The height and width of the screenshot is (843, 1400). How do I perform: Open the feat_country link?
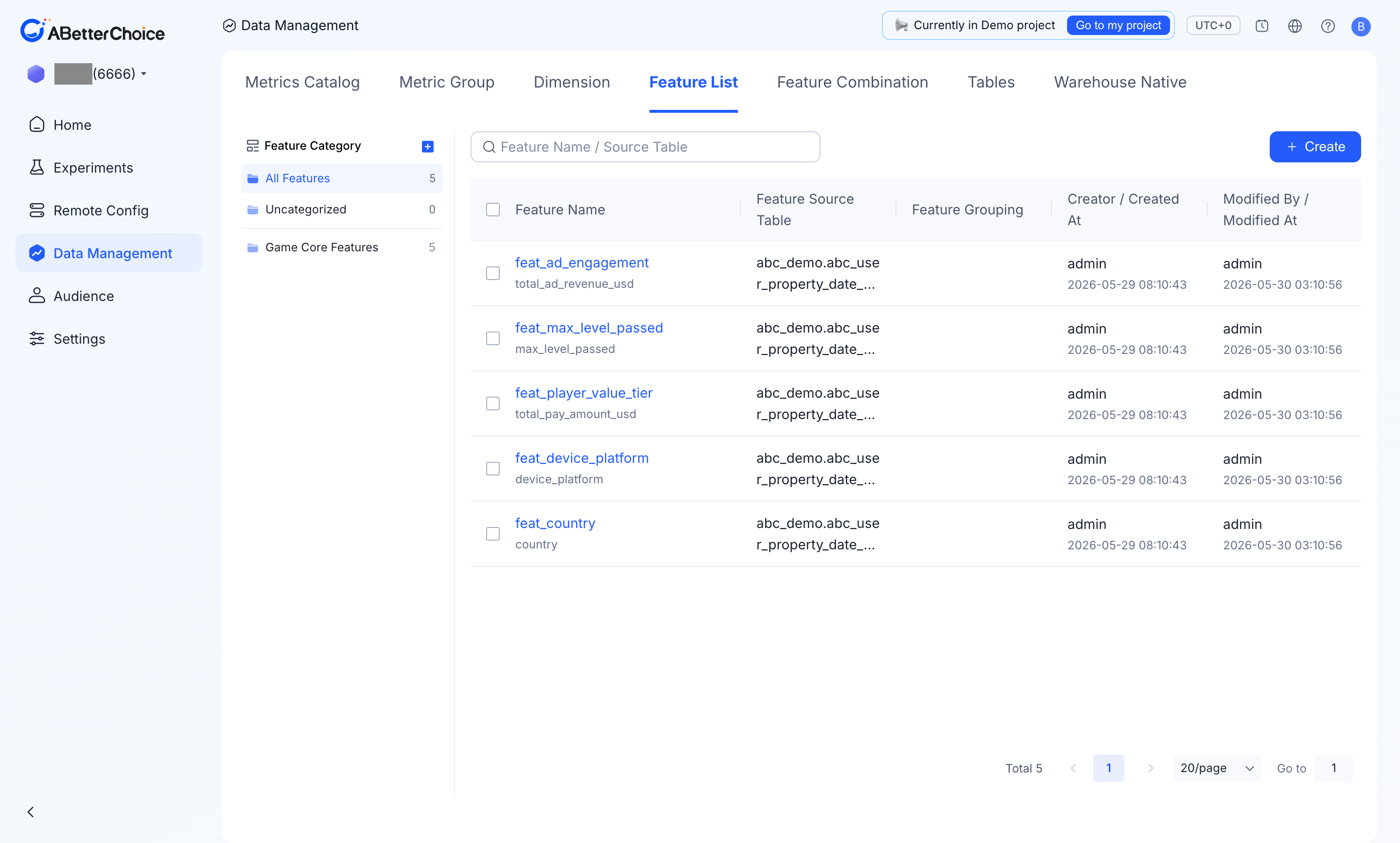pyautogui.click(x=555, y=523)
